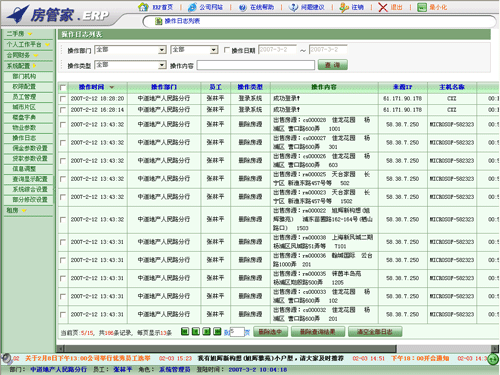Expand the second department dropdown

pyautogui.click(x=194, y=50)
